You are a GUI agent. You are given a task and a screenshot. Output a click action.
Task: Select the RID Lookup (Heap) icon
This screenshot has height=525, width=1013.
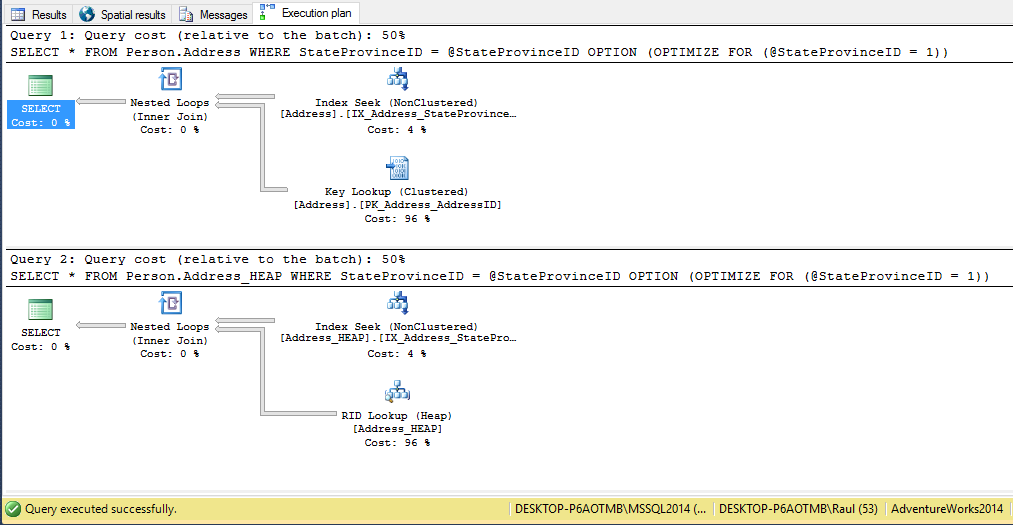tap(397, 392)
